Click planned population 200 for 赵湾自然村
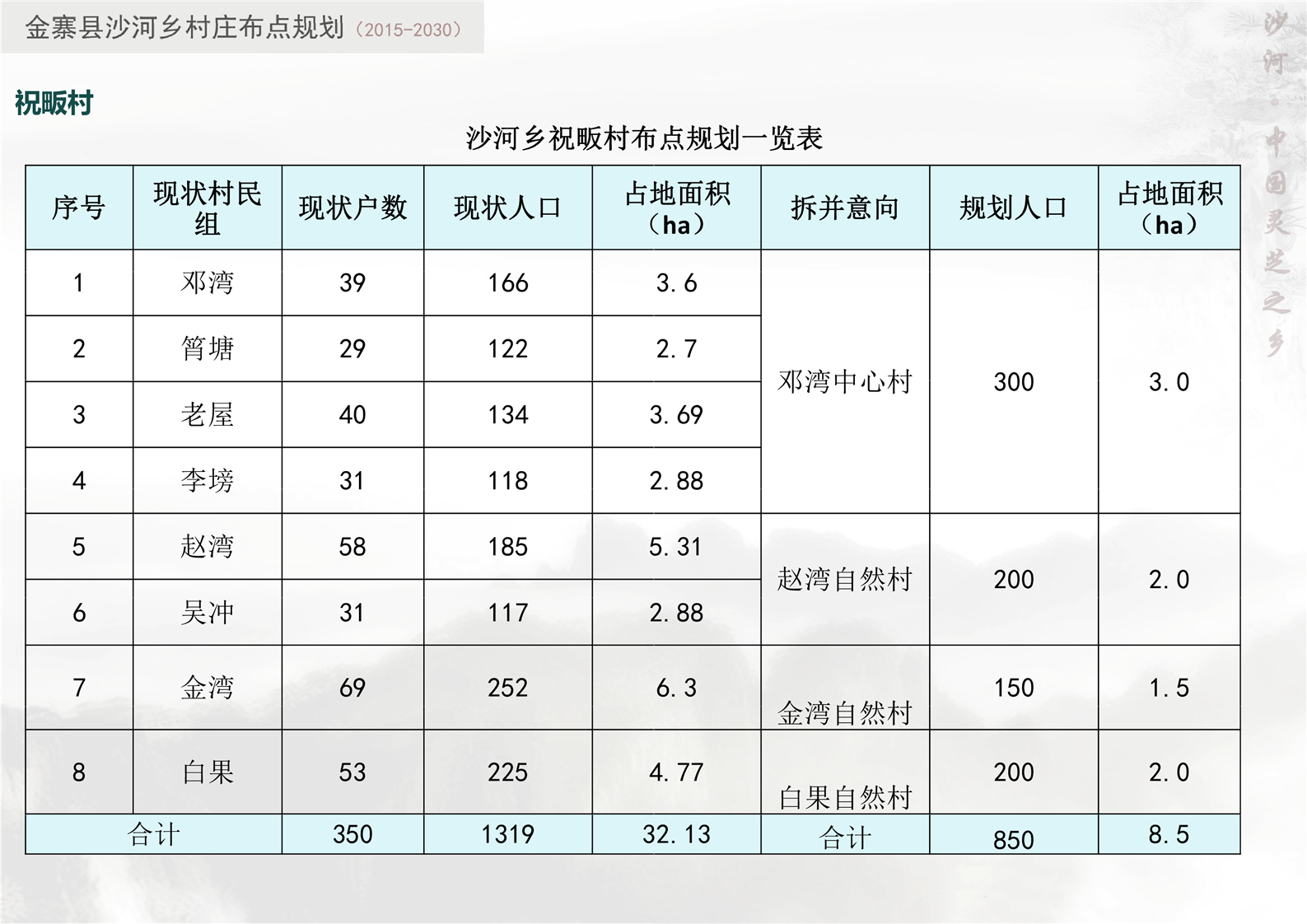 coord(1013,580)
